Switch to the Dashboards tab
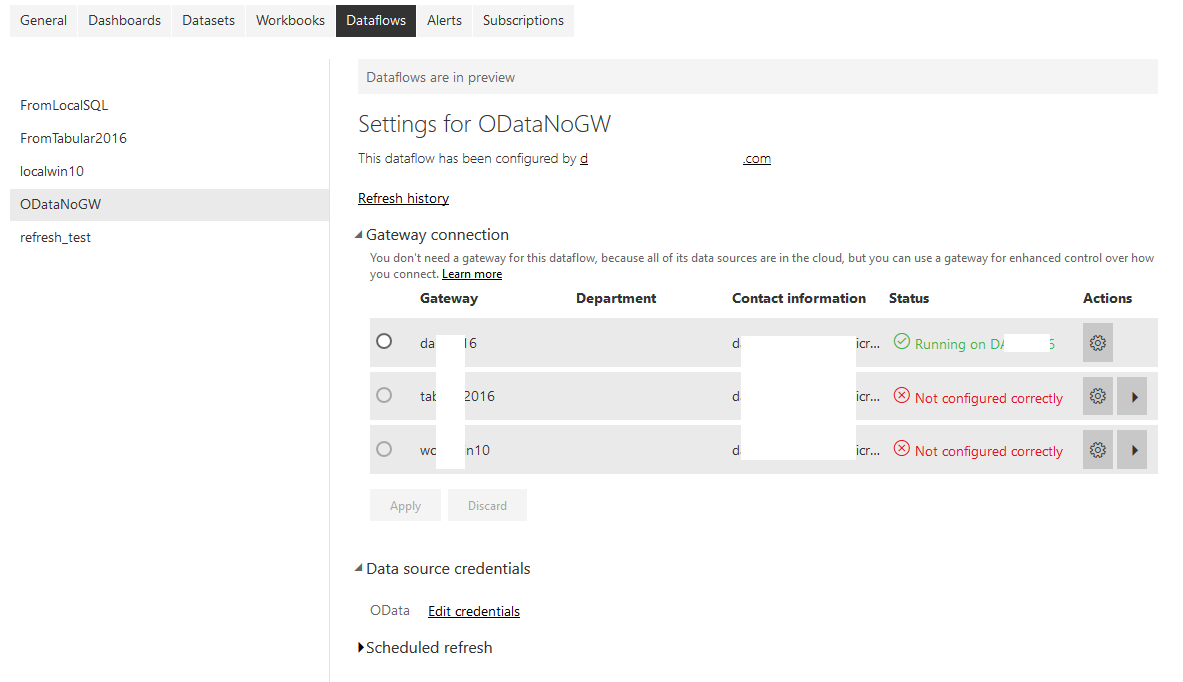The width and height of the screenshot is (1183, 682). (124, 20)
